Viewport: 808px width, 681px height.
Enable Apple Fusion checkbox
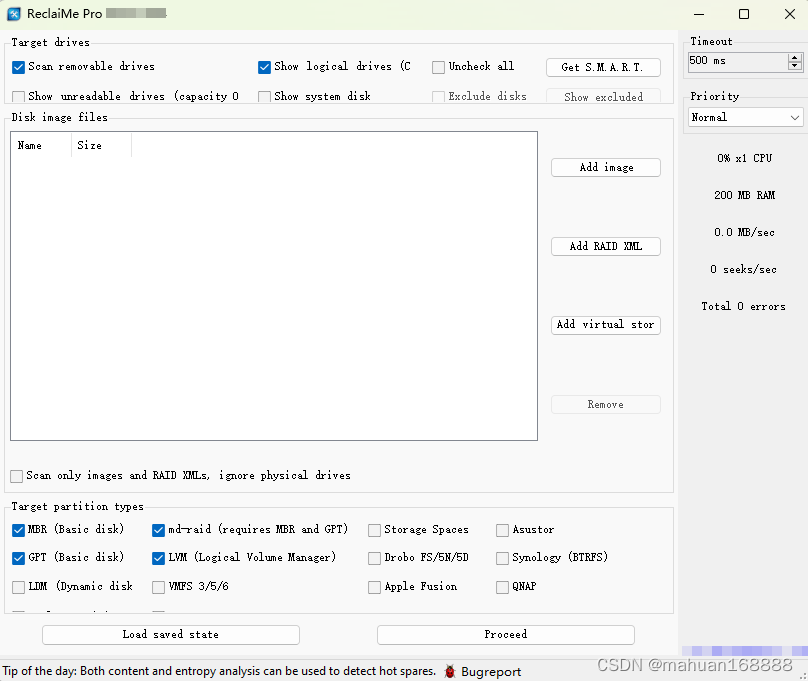[375, 587]
